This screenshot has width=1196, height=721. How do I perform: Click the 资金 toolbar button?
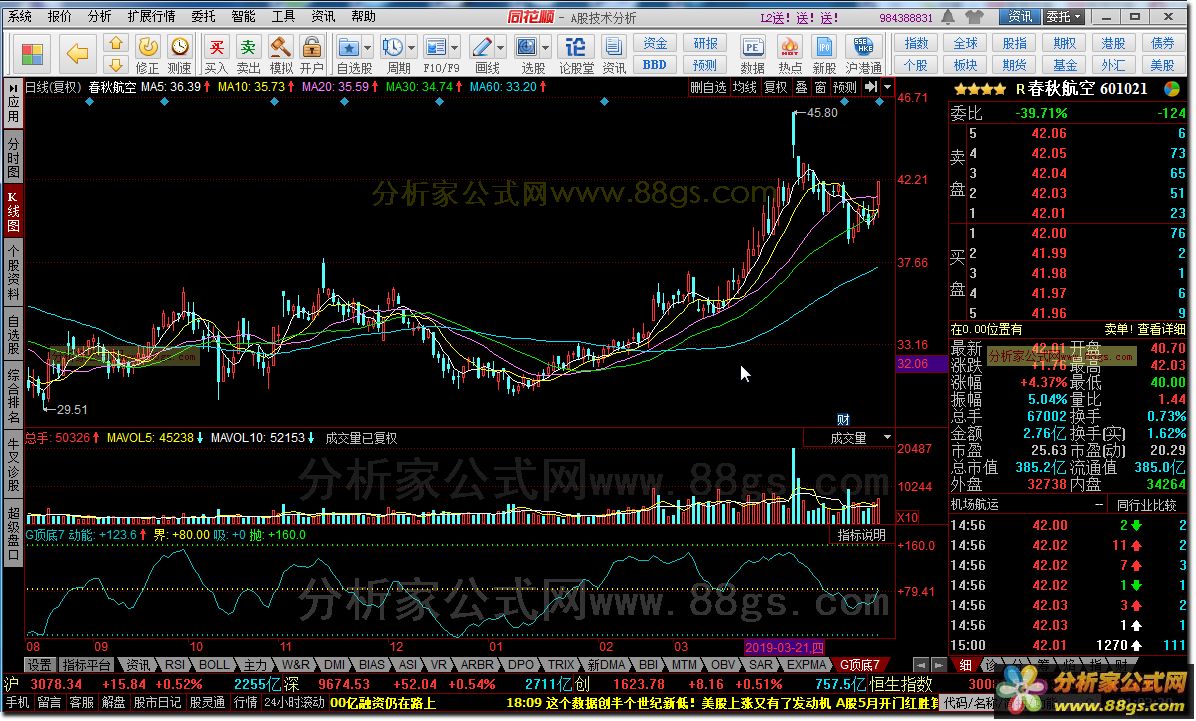coord(654,43)
